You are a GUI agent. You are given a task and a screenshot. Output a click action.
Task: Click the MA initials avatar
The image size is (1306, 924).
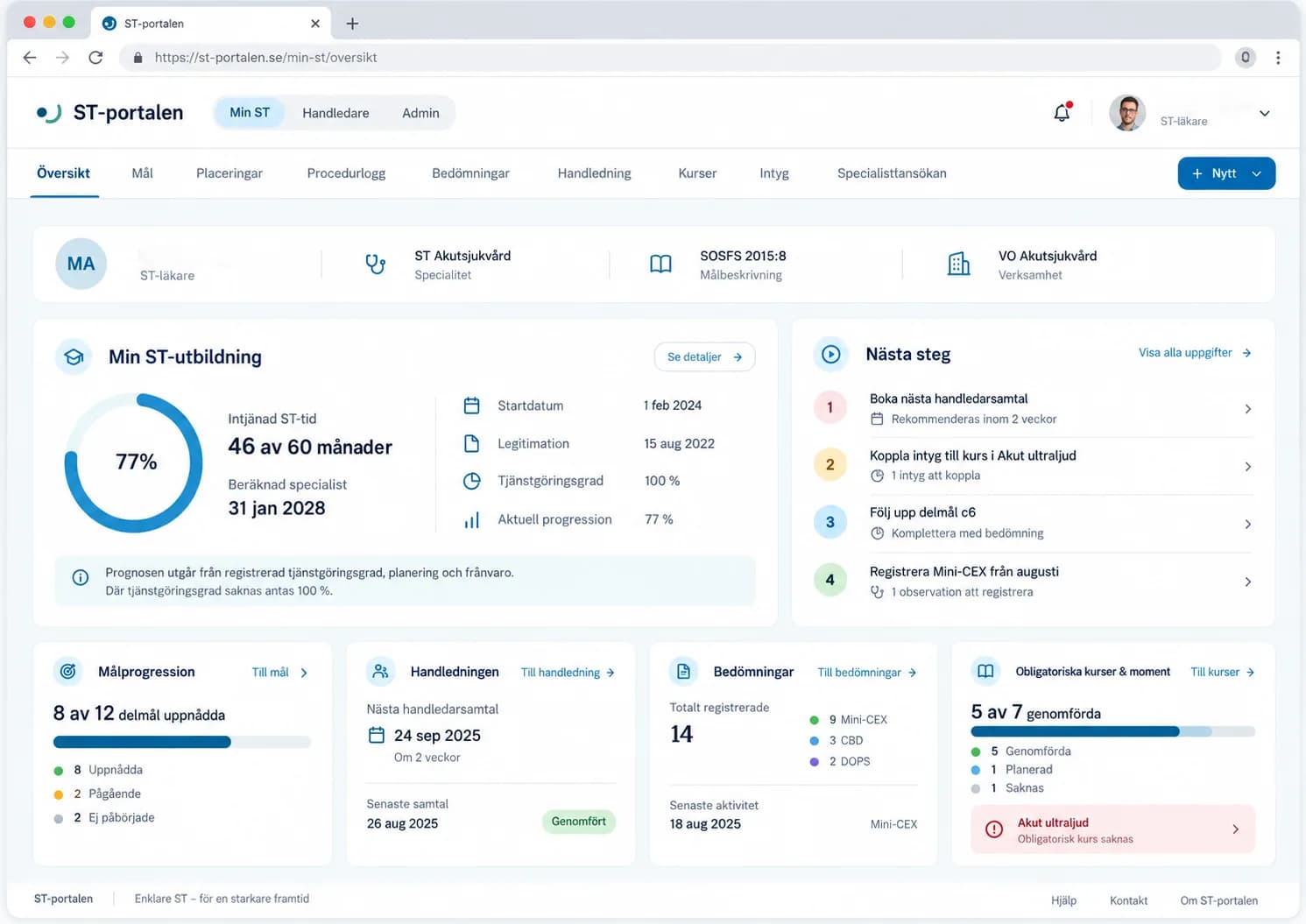81,264
